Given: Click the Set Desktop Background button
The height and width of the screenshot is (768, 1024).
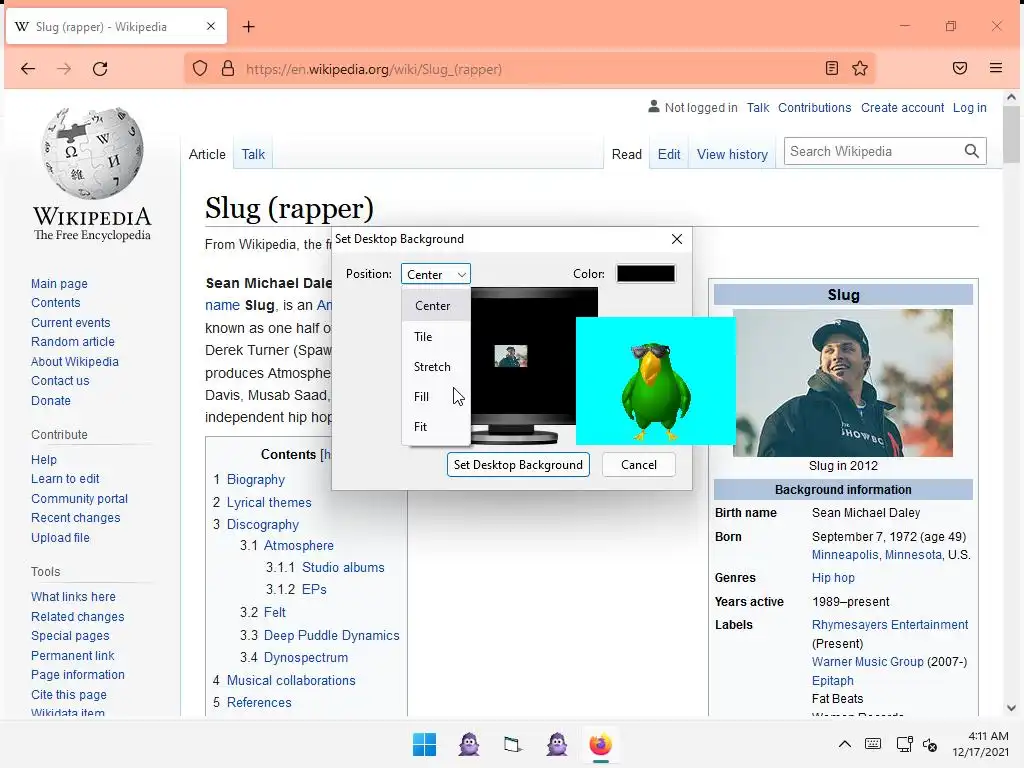Looking at the screenshot, I should click(x=518, y=464).
